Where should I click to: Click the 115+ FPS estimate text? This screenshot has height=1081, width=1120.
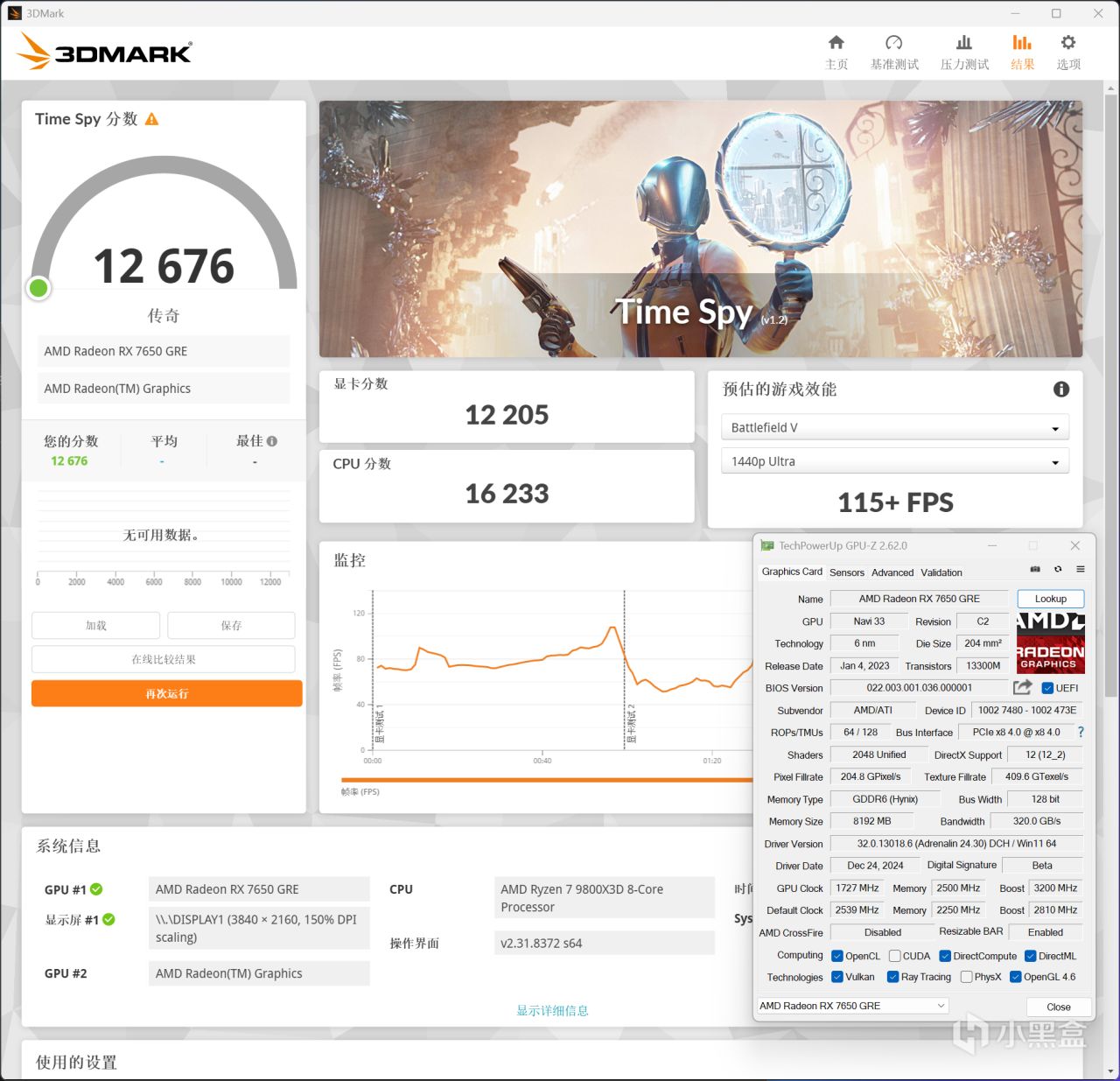pyautogui.click(x=895, y=502)
